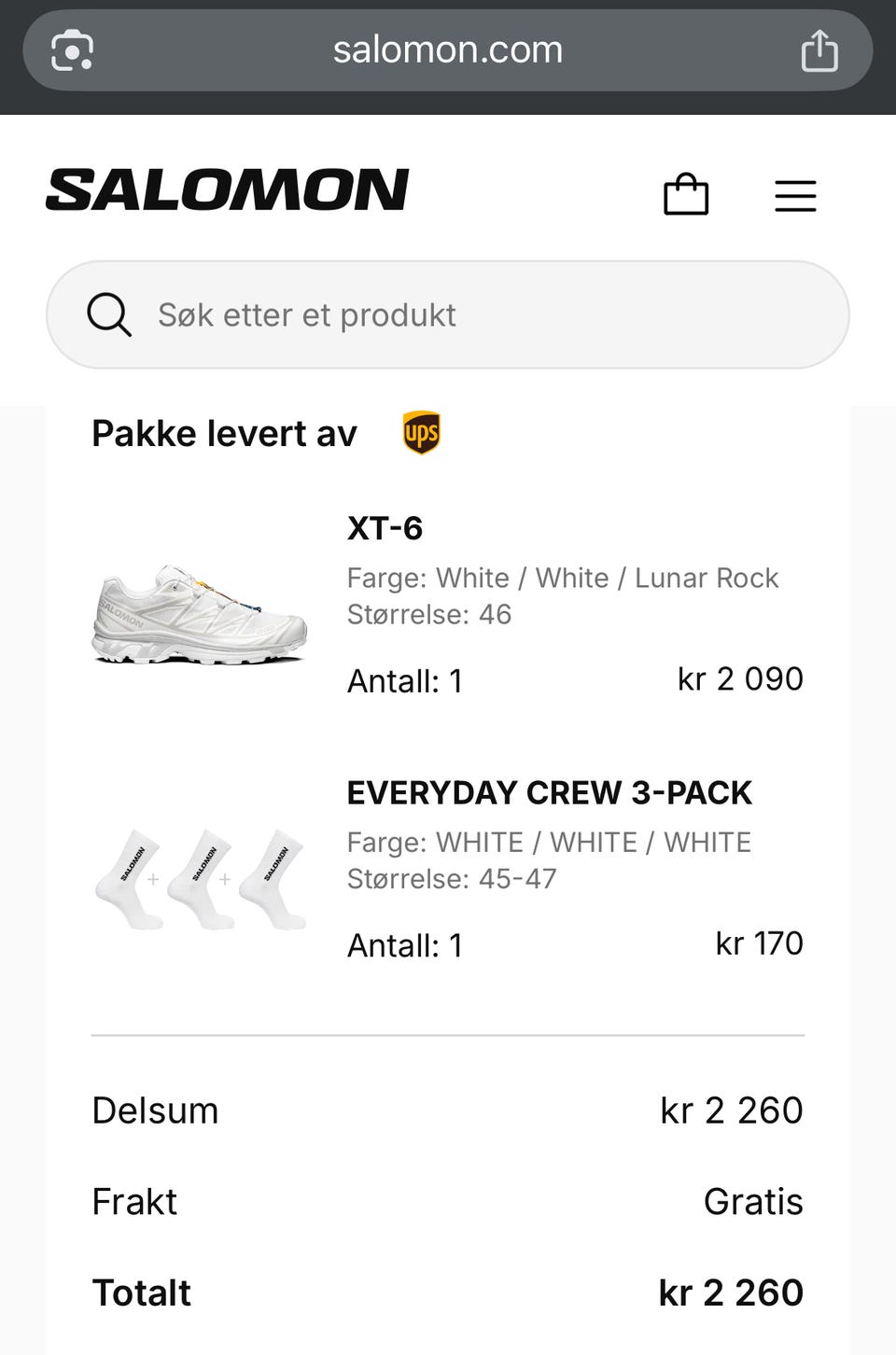Image resolution: width=896 pixels, height=1355 pixels.
Task: Open the white socks 3-pack thumbnail
Action: point(200,878)
